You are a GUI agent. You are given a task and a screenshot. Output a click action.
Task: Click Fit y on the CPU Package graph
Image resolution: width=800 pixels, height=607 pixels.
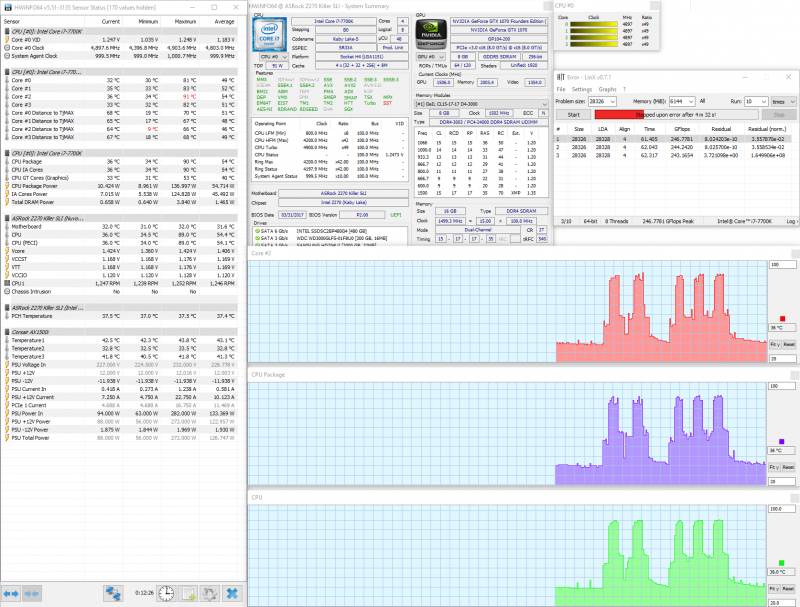pyautogui.click(x=774, y=467)
